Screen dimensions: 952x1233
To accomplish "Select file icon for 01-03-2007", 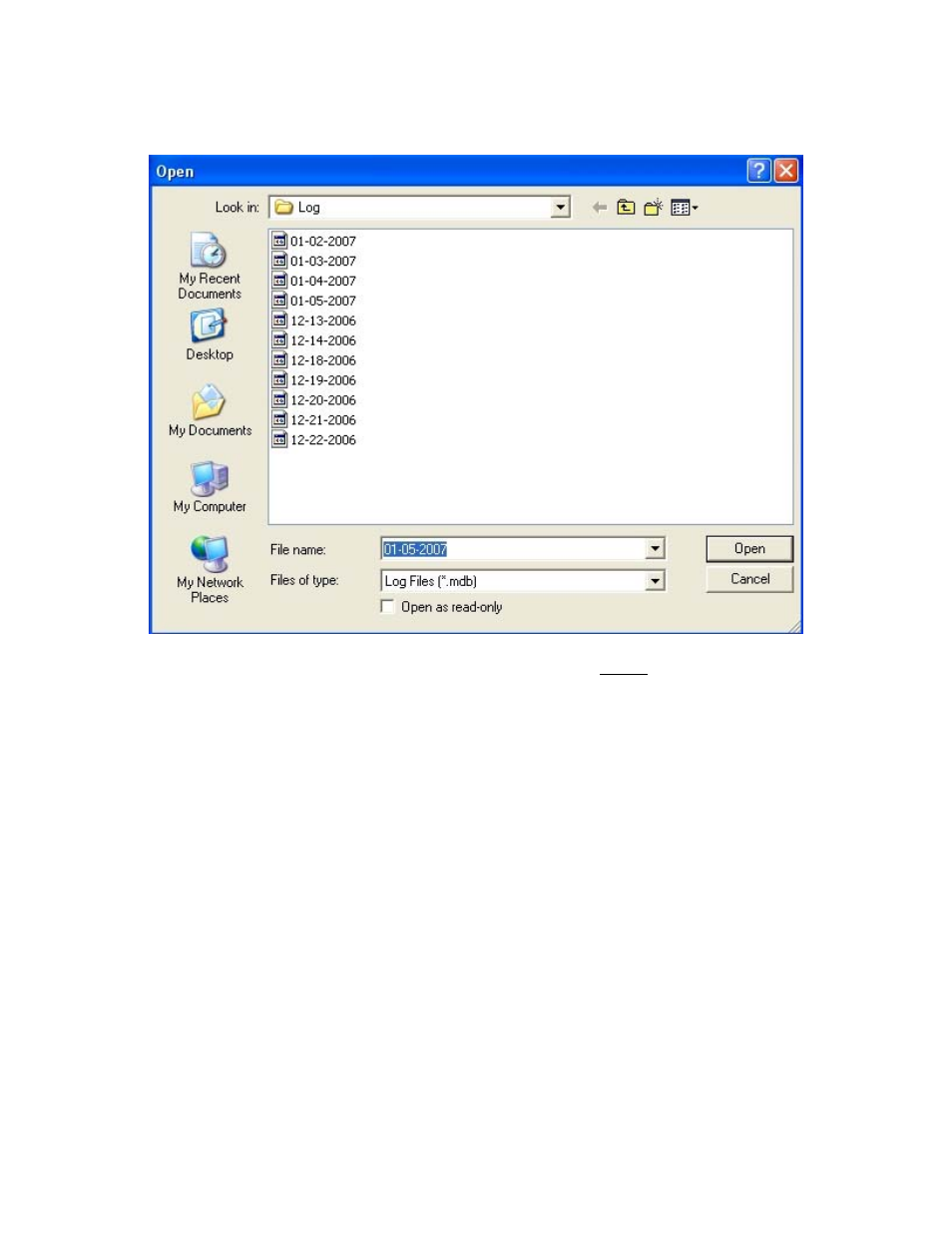I will coord(280,261).
